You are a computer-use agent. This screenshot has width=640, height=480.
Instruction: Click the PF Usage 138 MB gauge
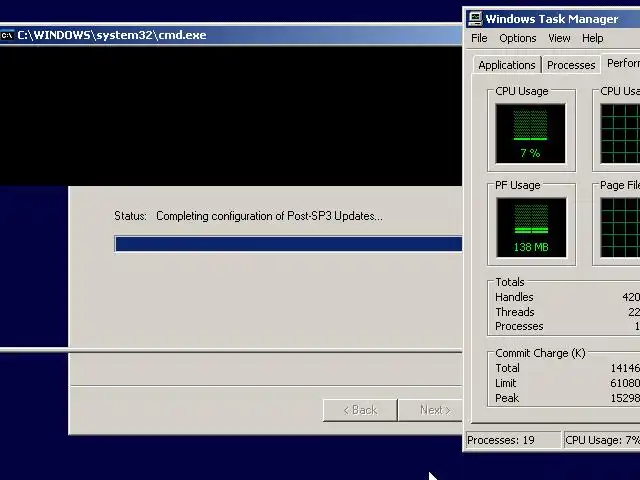[531, 228]
